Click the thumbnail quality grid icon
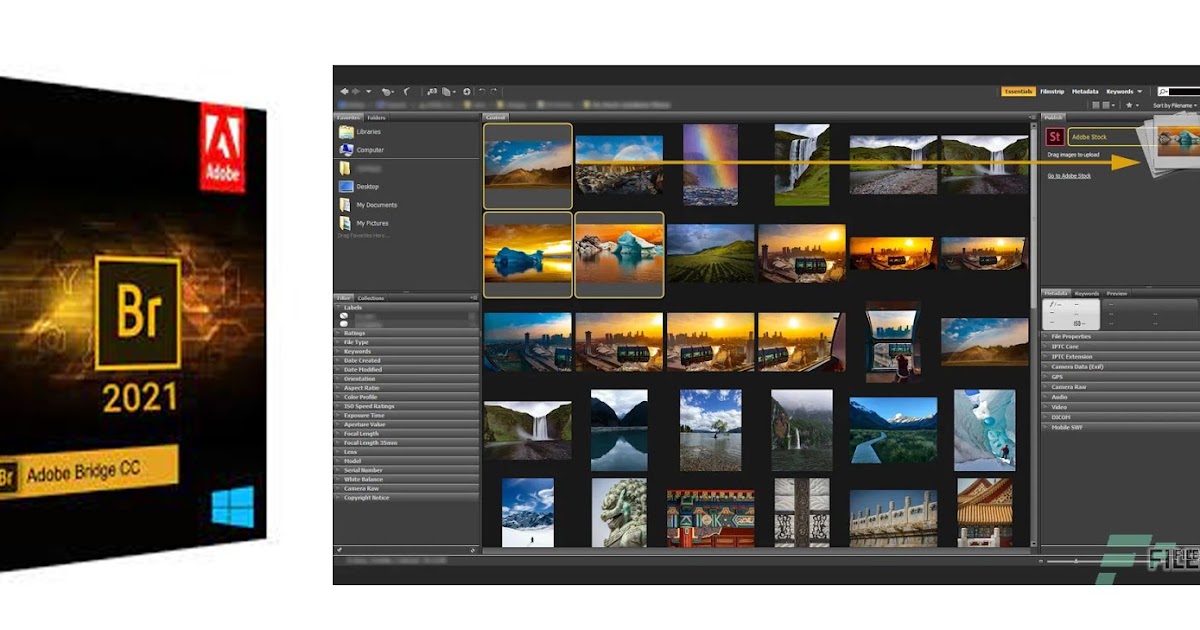 coord(1096,105)
